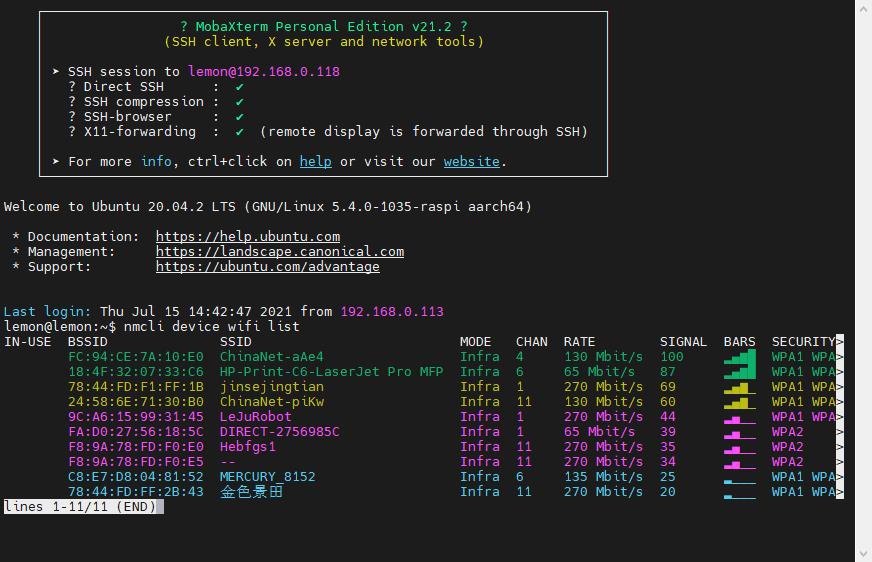Viewport: 872px width, 562px height.
Task: Click the Direct SSH check mark
Action: click(x=239, y=87)
